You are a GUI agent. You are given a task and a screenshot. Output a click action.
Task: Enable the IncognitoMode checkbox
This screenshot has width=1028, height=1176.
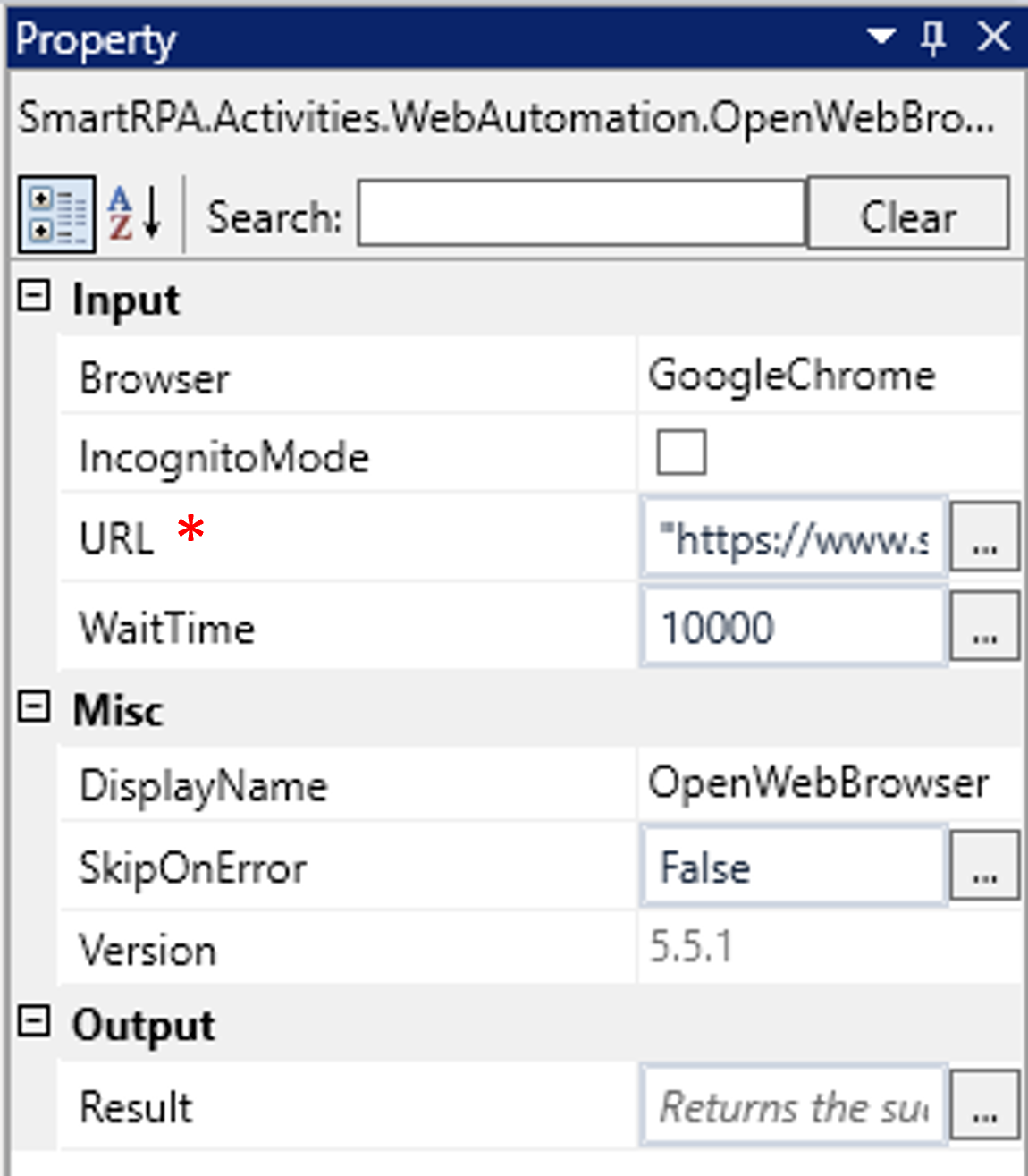click(x=681, y=453)
